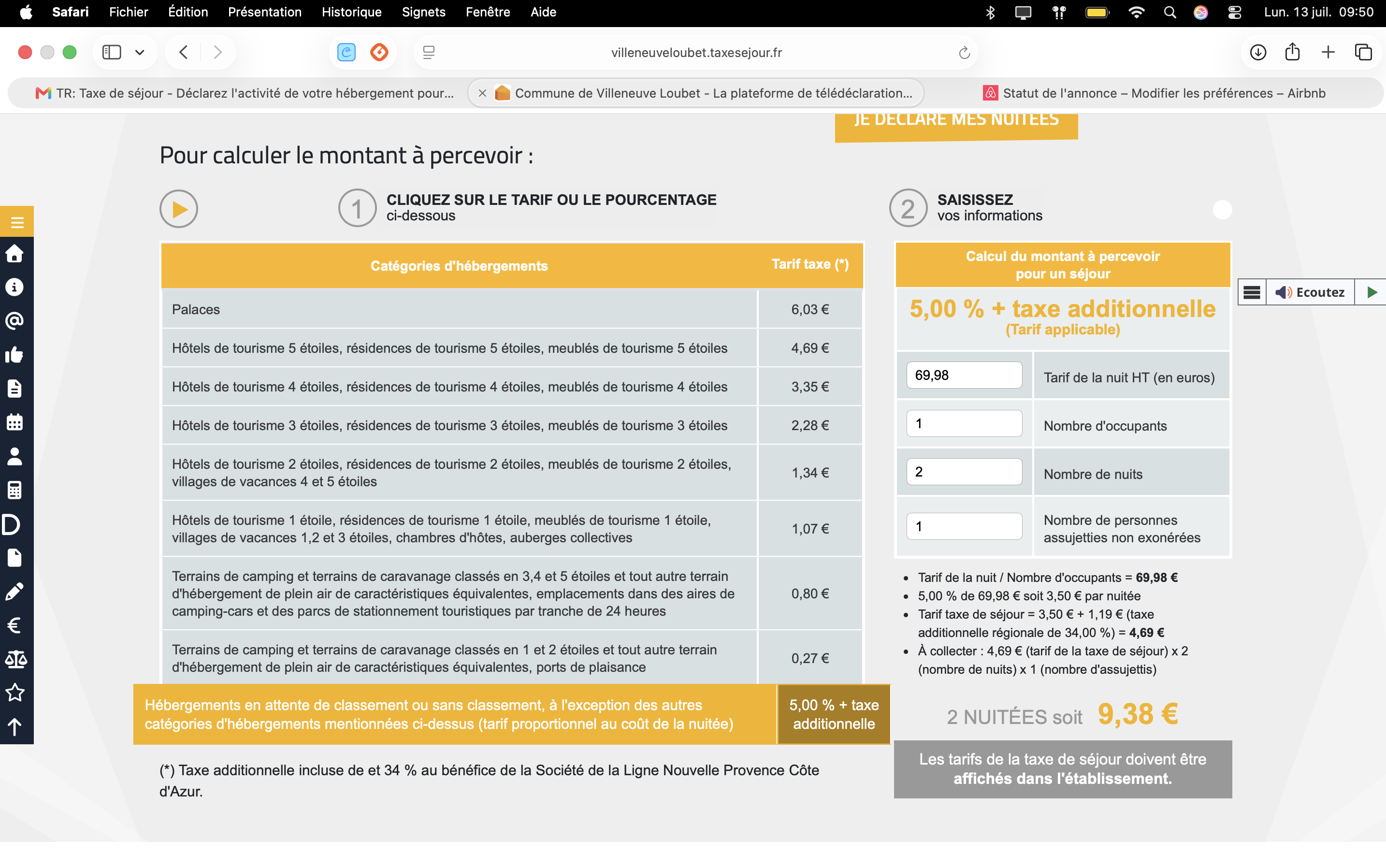Open the Historique menu
This screenshot has width=1386, height=868.
click(x=351, y=12)
